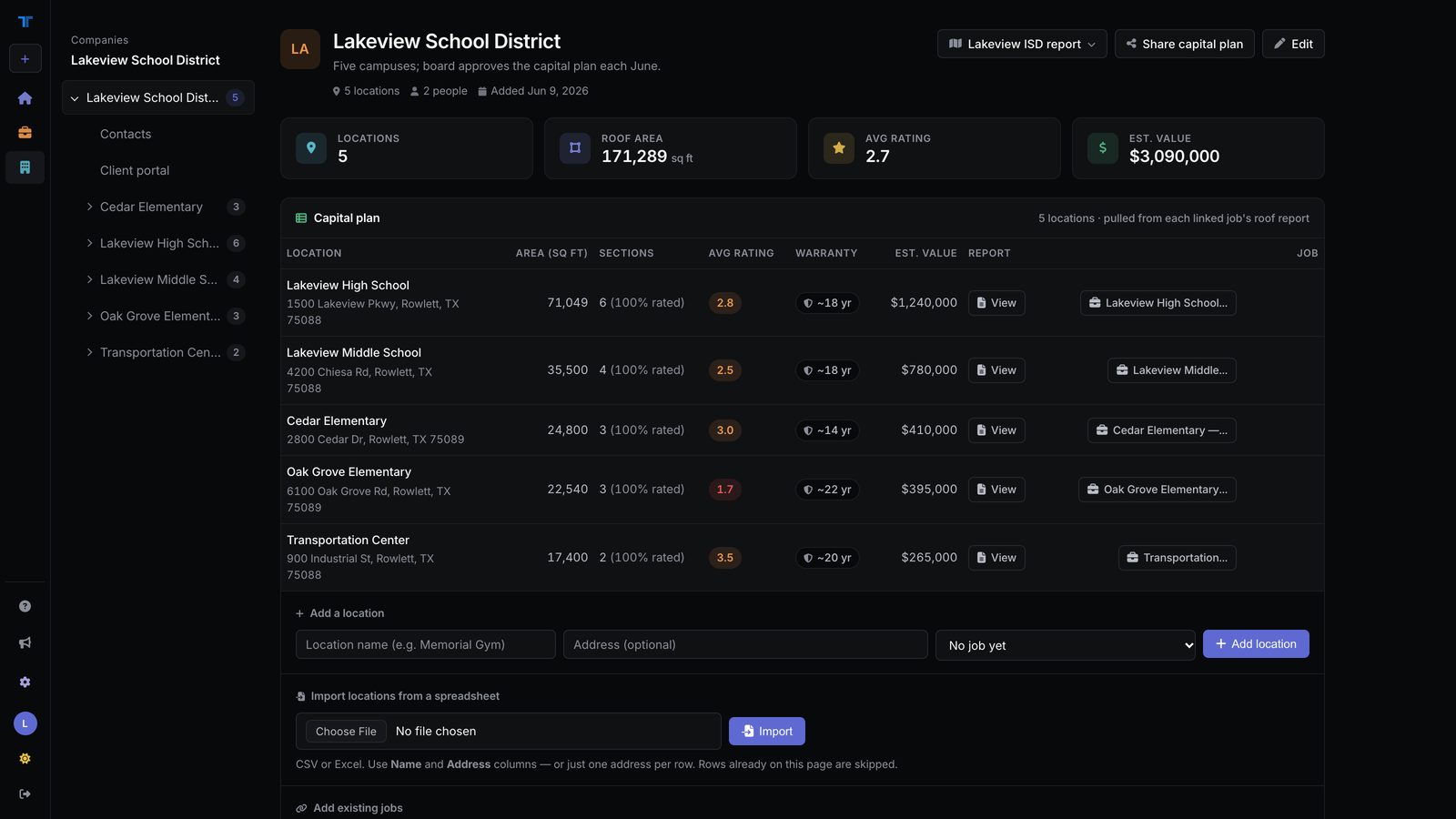Open the Cedar Elementary job link
Viewport: 1456px width, 819px height.
pos(1161,430)
